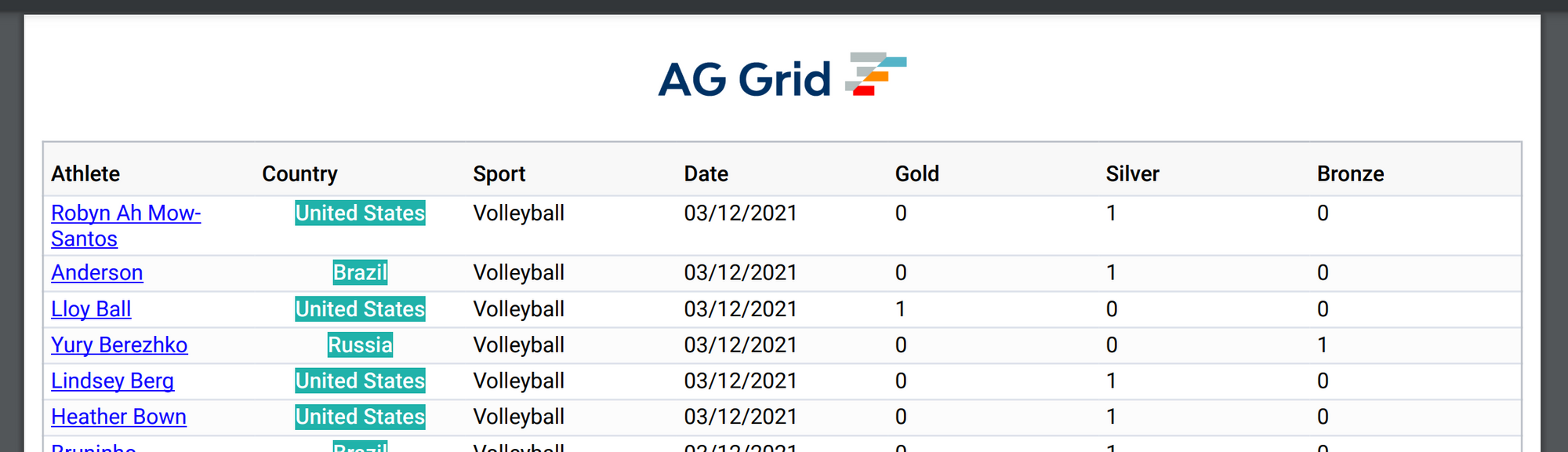Click the Date column header
Image resolution: width=1568 pixels, height=452 pixels.
[706, 174]
